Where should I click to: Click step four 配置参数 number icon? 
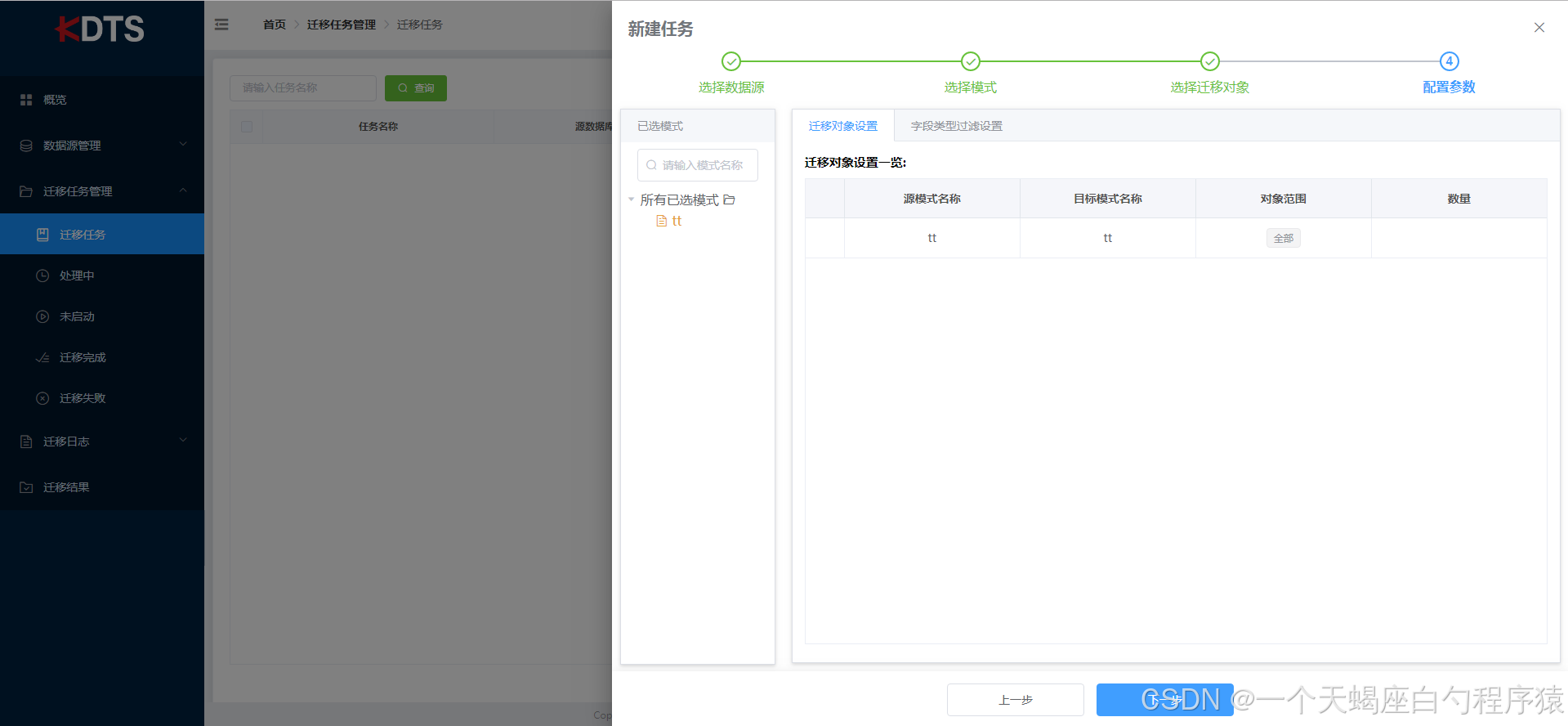pyautogui.click(x=1450, y=61)
